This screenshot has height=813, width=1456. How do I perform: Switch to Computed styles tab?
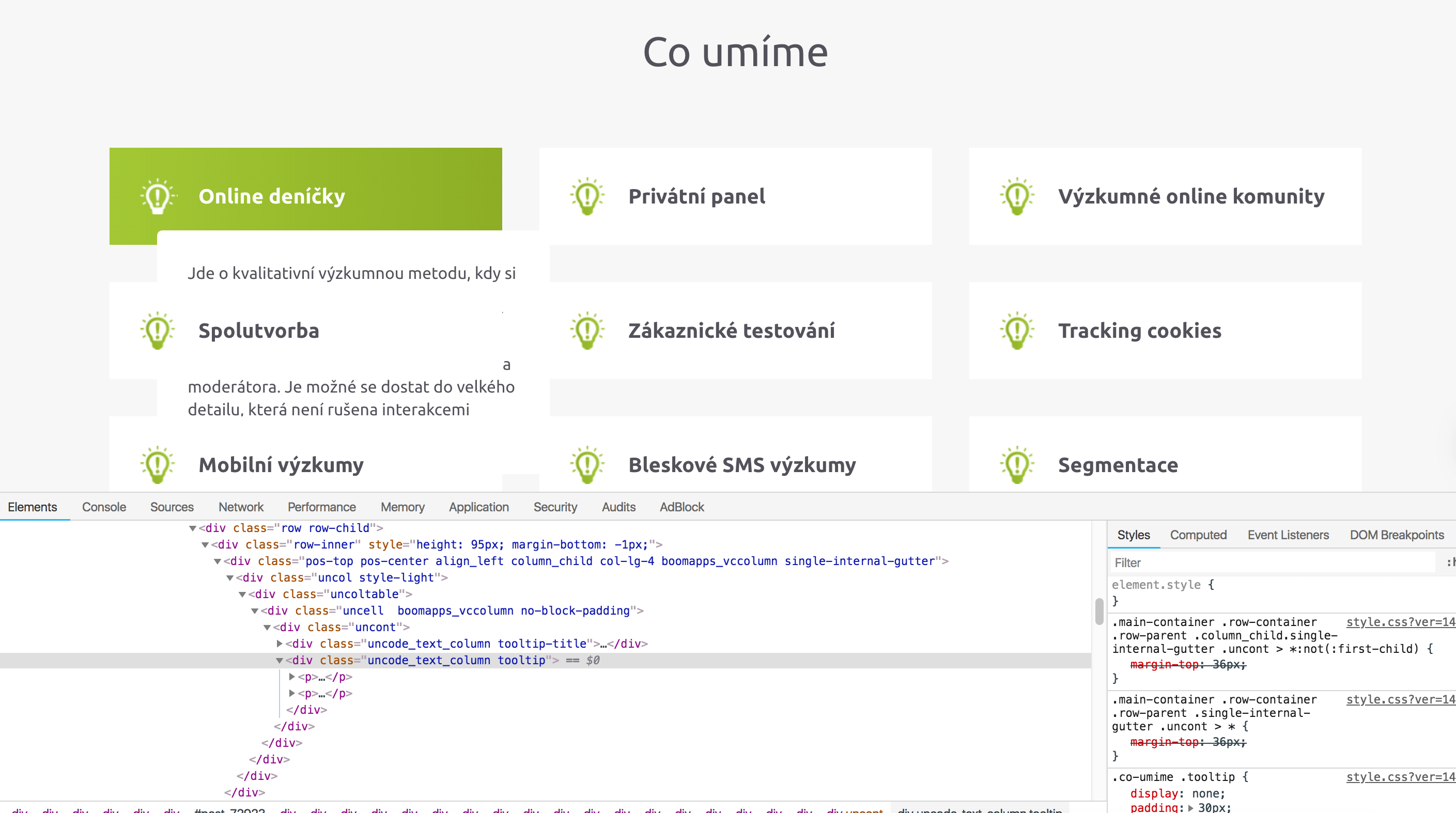tap(1198, 535)
